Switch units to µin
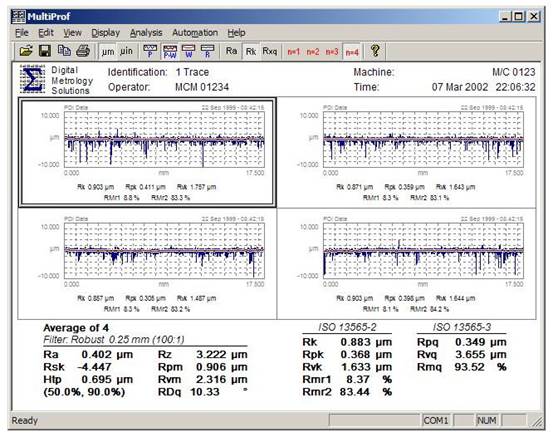The image size is (553, 437). point(126,51)
